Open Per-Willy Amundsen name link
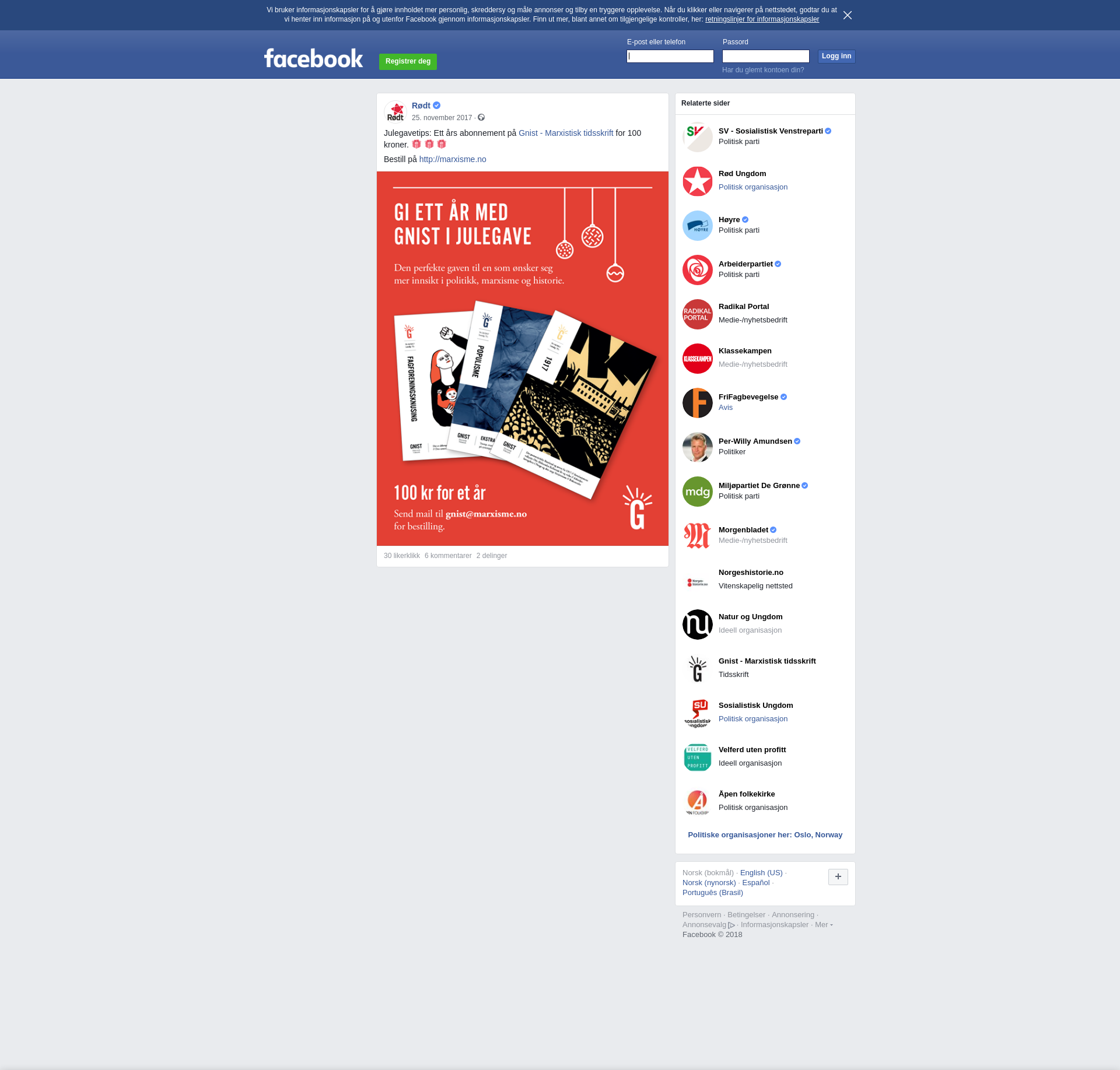The width and height of the screenshot is (1120, 1070). coord(755,441)
